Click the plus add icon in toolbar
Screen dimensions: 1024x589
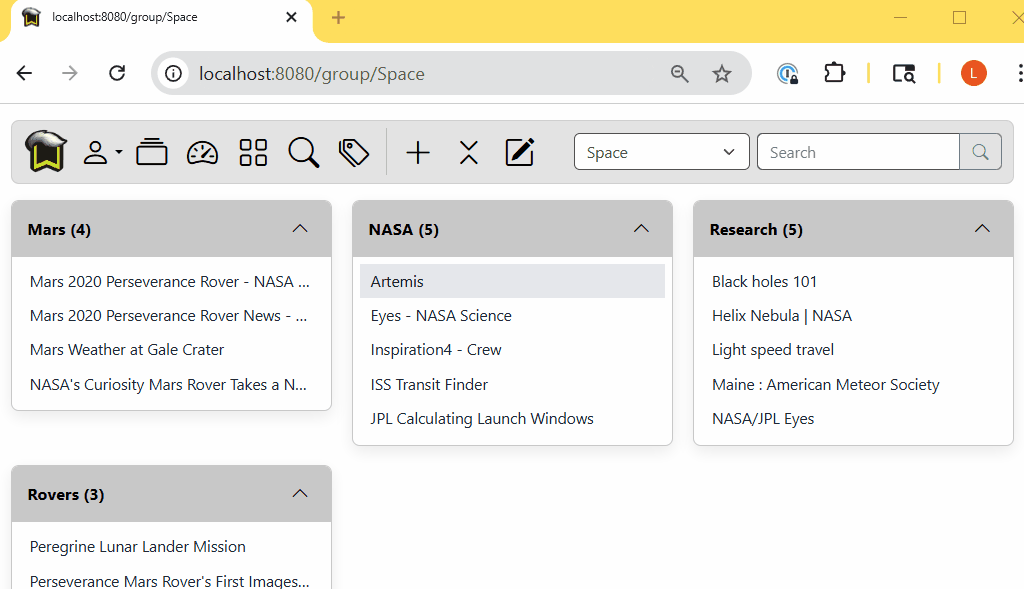coord(418,153)
